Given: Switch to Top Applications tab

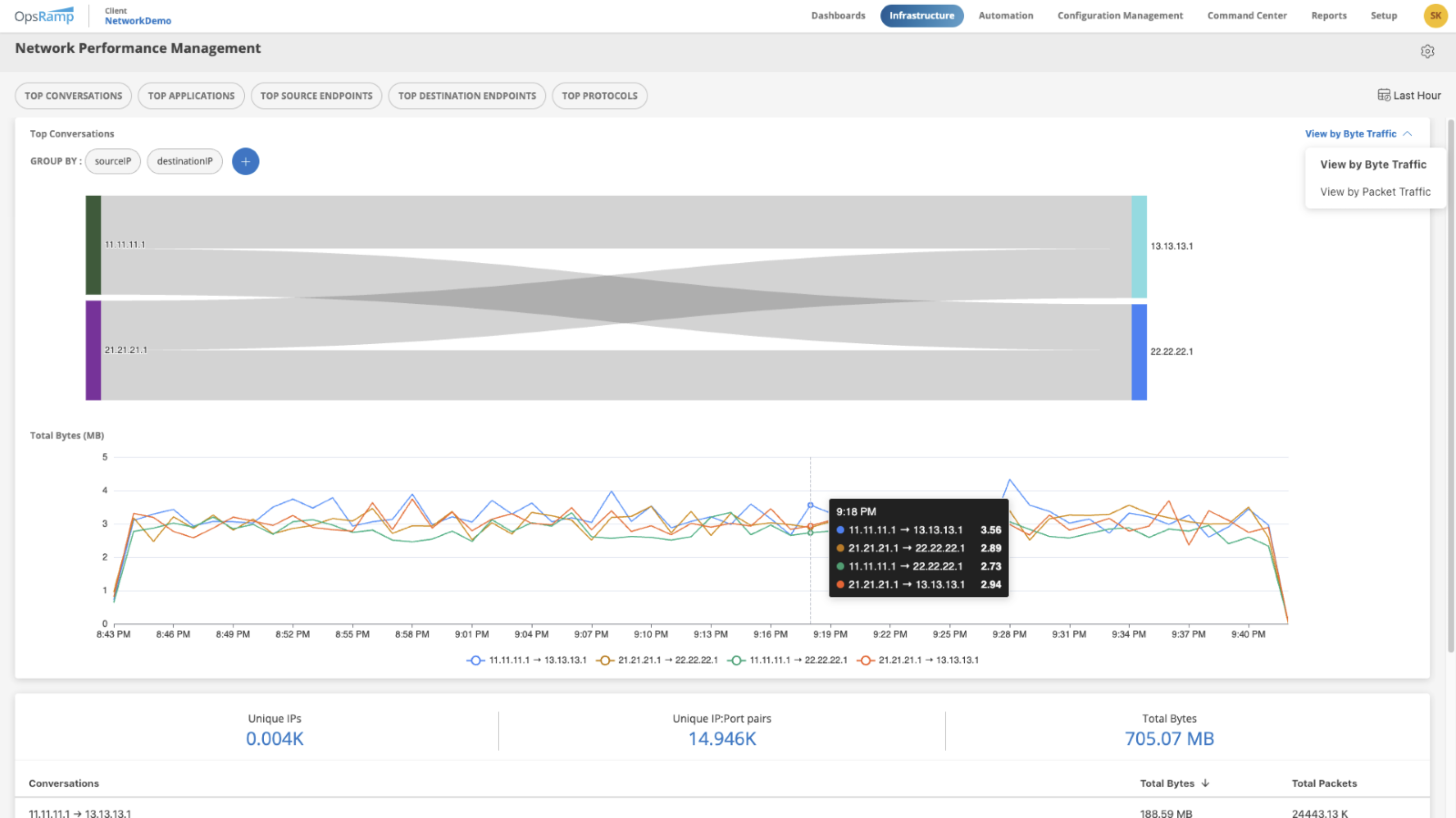Looking at the screenshot, I should [191, 96].
